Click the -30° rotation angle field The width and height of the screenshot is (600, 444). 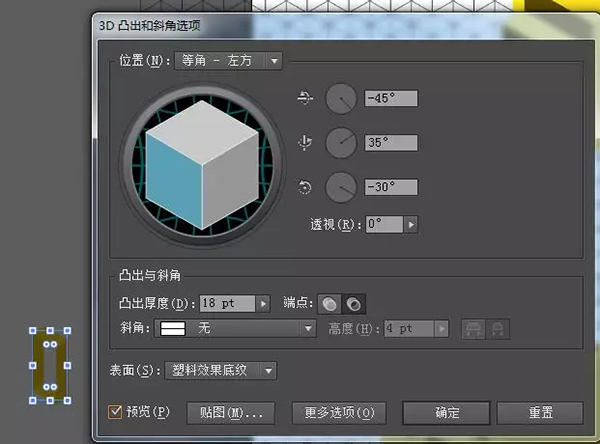391,187
